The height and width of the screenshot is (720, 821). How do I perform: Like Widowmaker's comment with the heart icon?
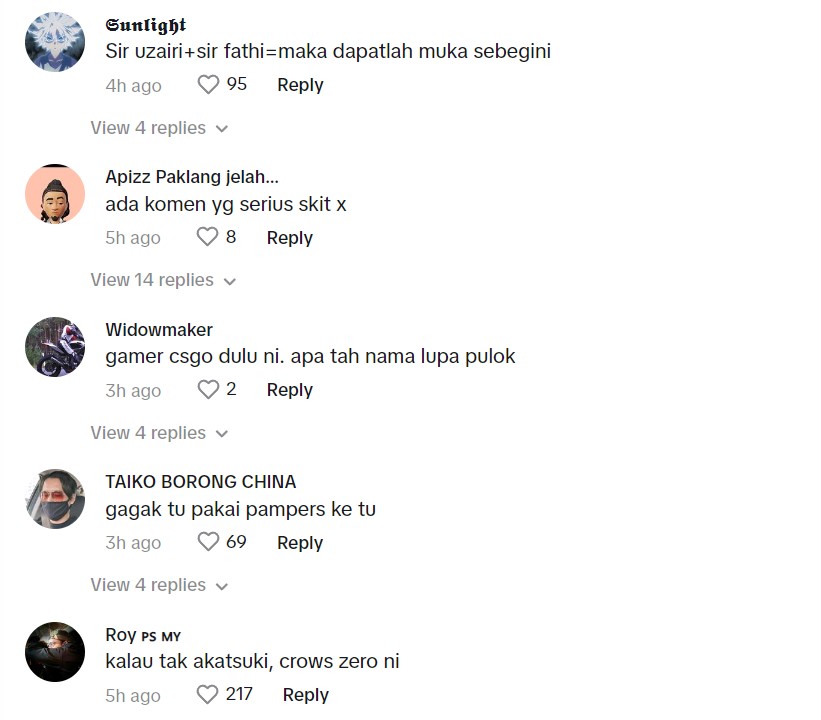[x=208, y=389]
